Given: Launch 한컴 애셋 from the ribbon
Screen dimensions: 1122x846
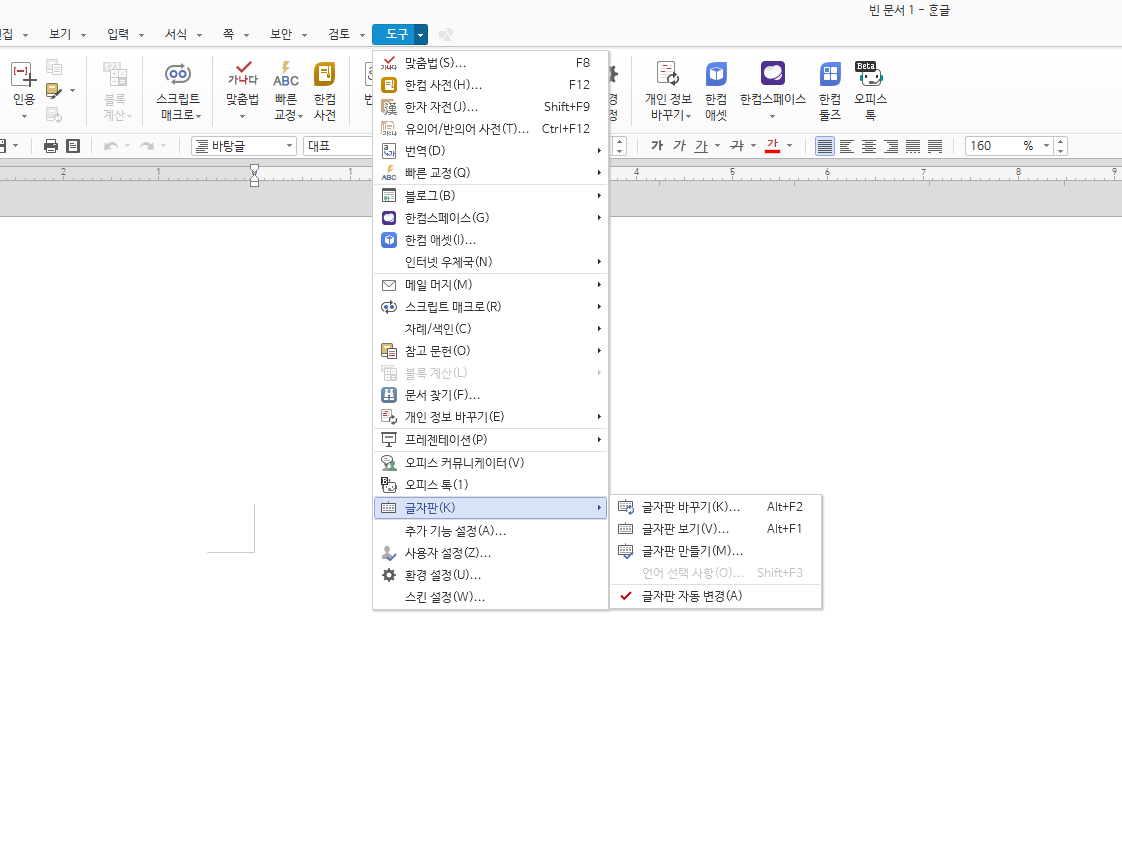Looking at the screenshot, I should click(716, 91).
